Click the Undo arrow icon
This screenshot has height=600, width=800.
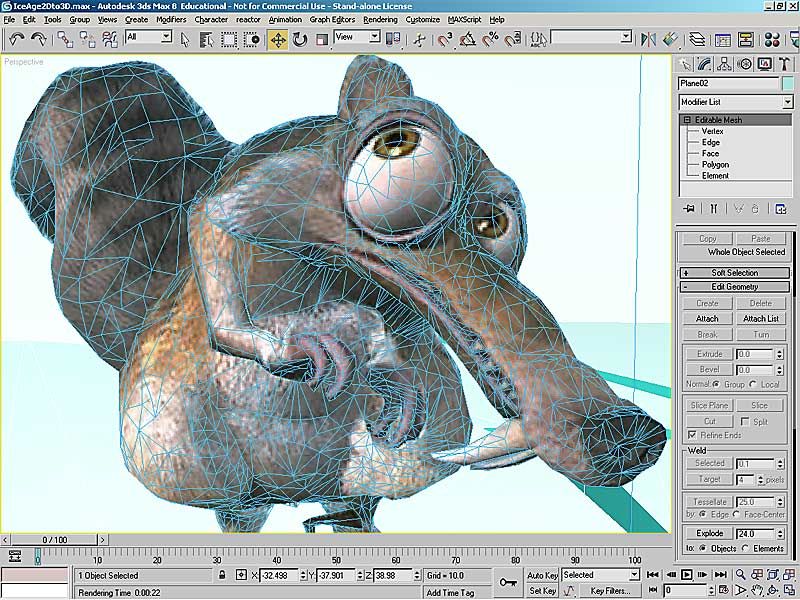17,39
